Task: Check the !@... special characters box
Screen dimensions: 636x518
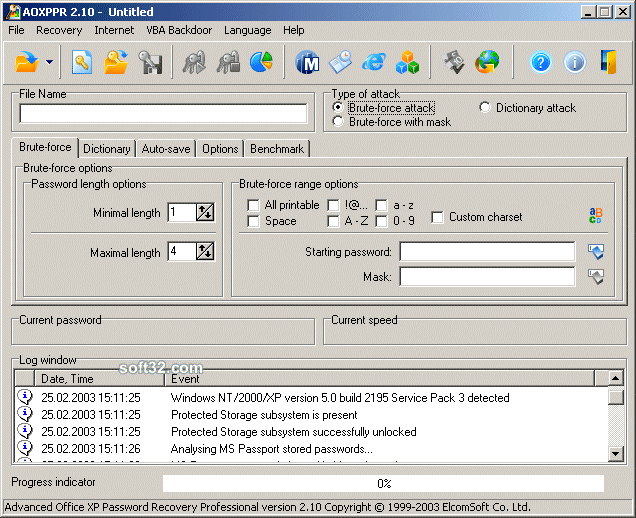Action: point(333,205)
